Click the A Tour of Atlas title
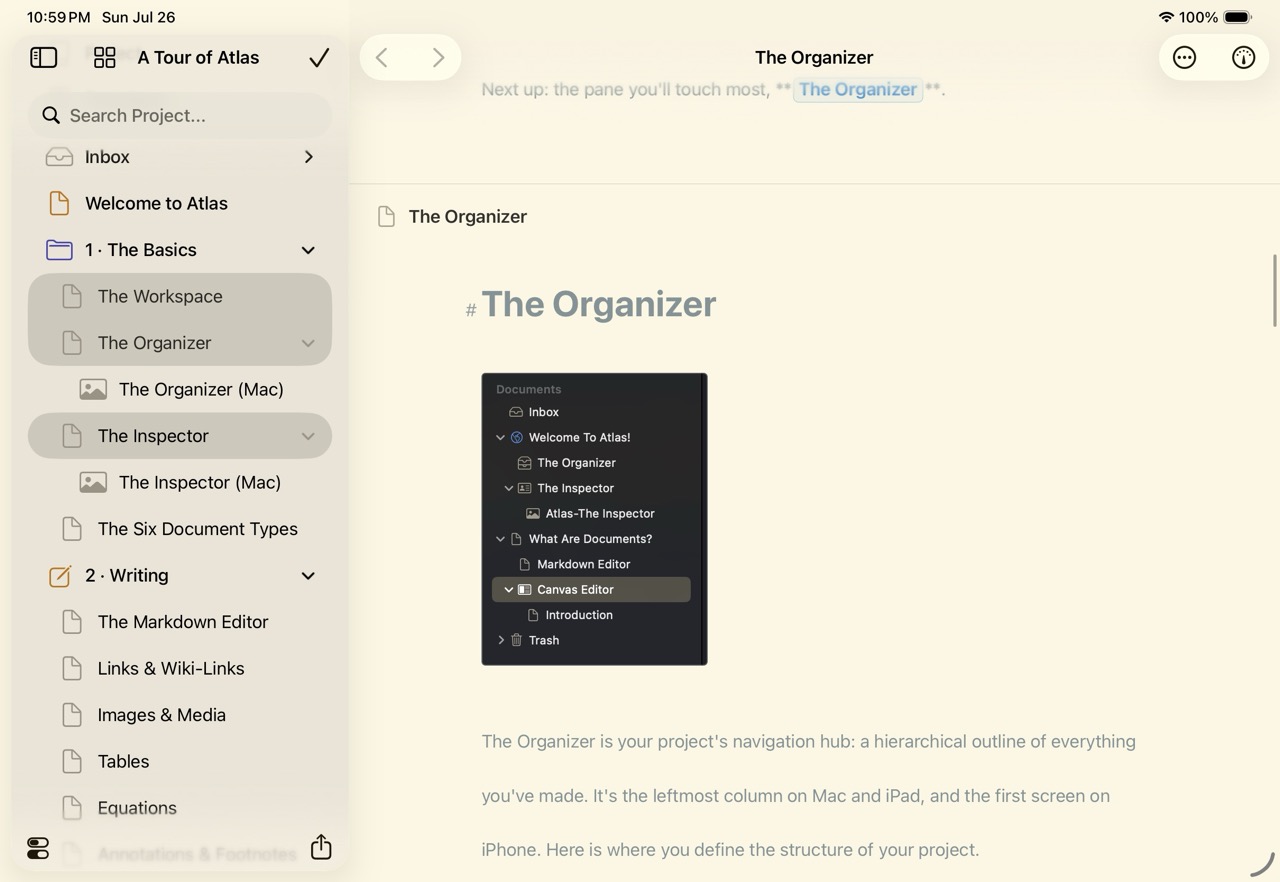 pyautogui.click(x=198, y=58)
